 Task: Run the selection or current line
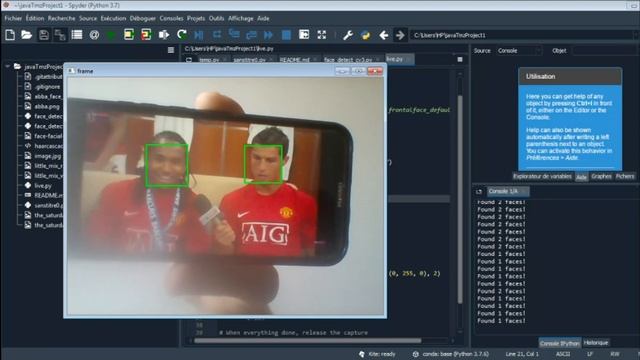164,35
